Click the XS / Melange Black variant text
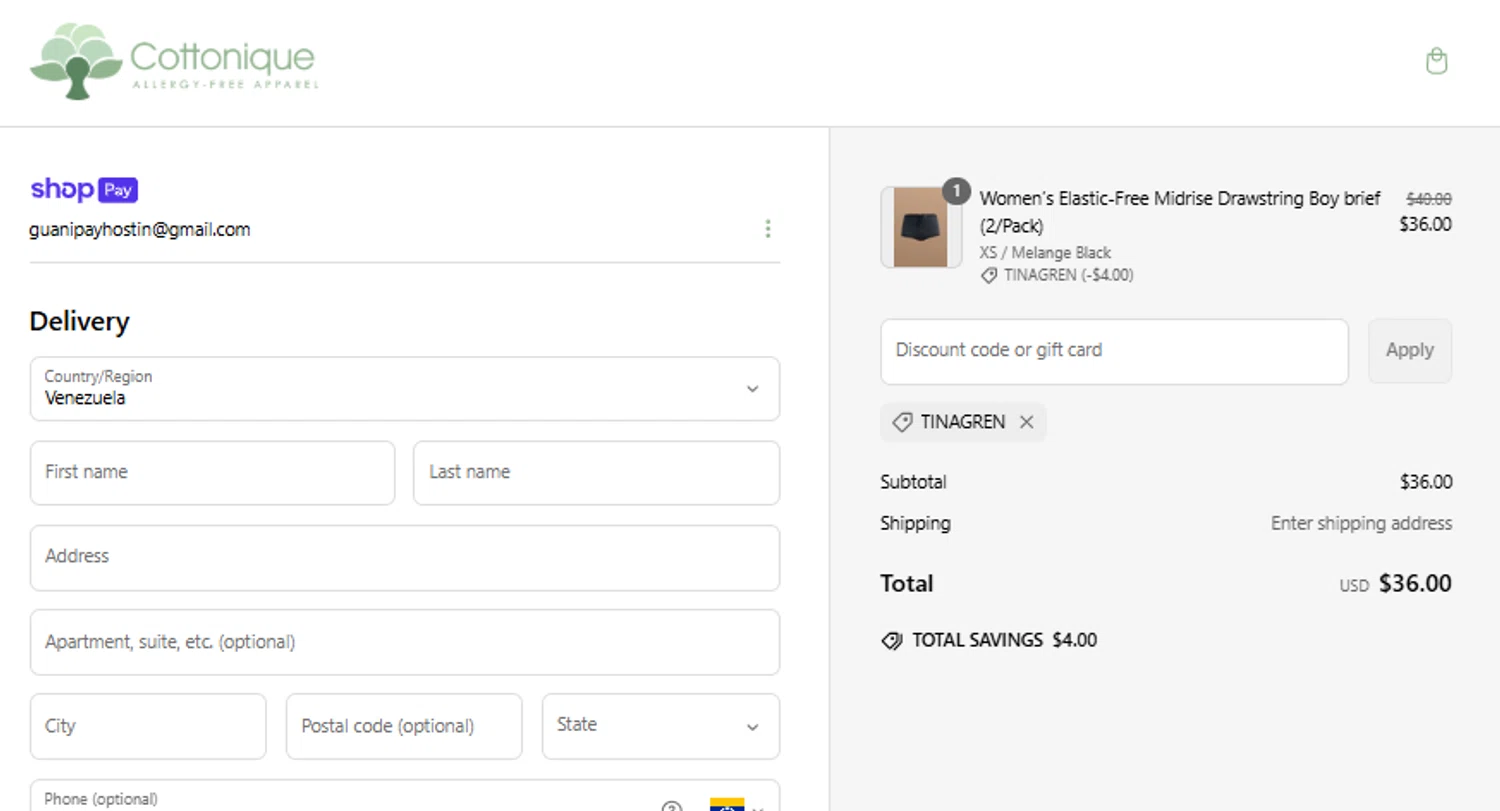This screenshot has width=1500, height=811. click(x=1045, y=253)
